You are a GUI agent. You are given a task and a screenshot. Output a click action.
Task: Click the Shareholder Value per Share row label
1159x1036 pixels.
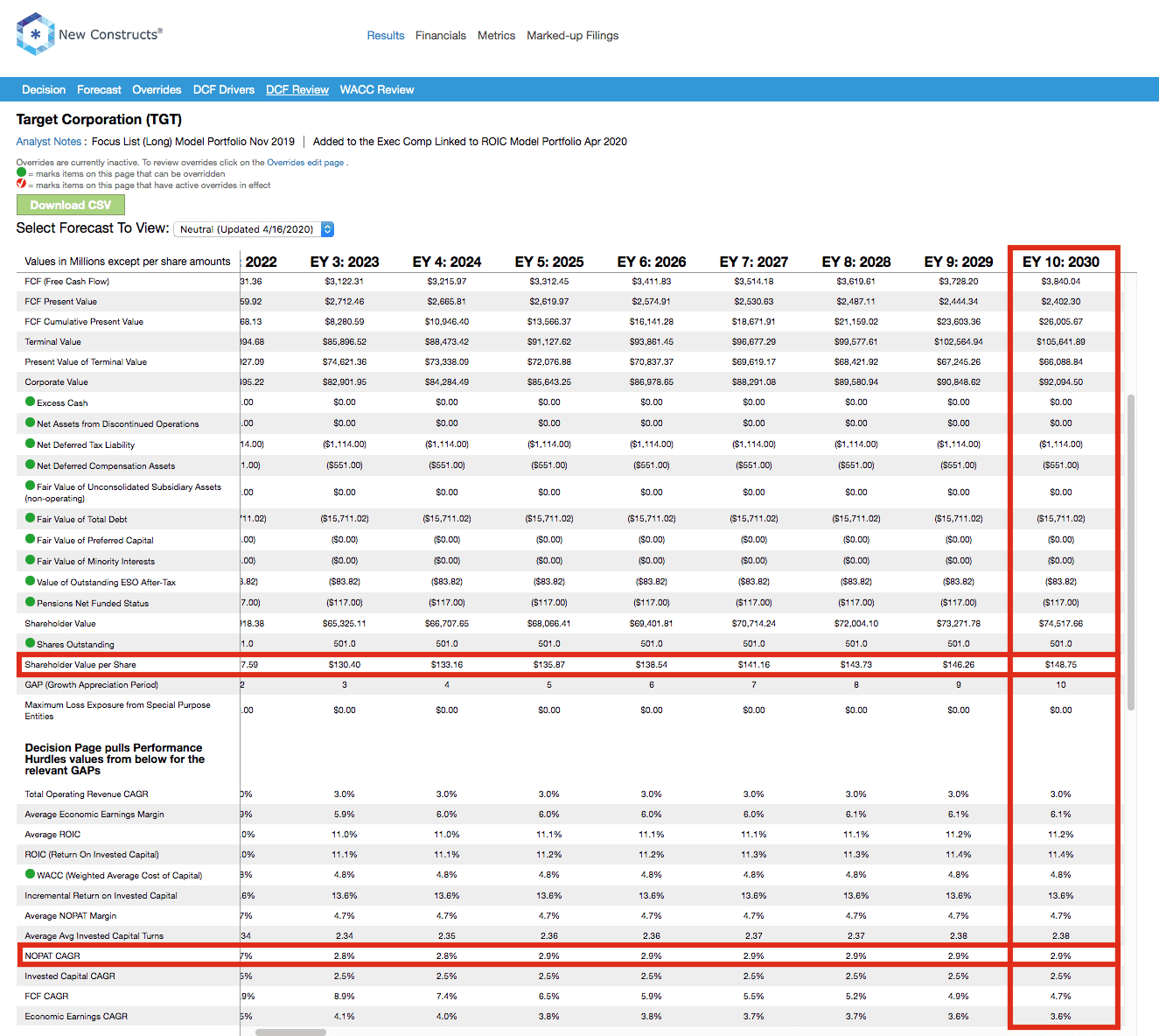click(80, 665)
